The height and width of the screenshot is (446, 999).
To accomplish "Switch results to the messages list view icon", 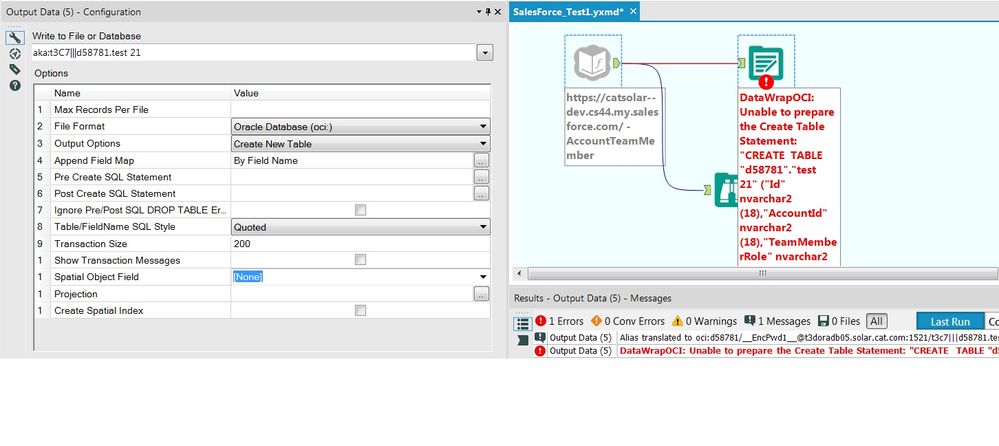I will (522, 324).
